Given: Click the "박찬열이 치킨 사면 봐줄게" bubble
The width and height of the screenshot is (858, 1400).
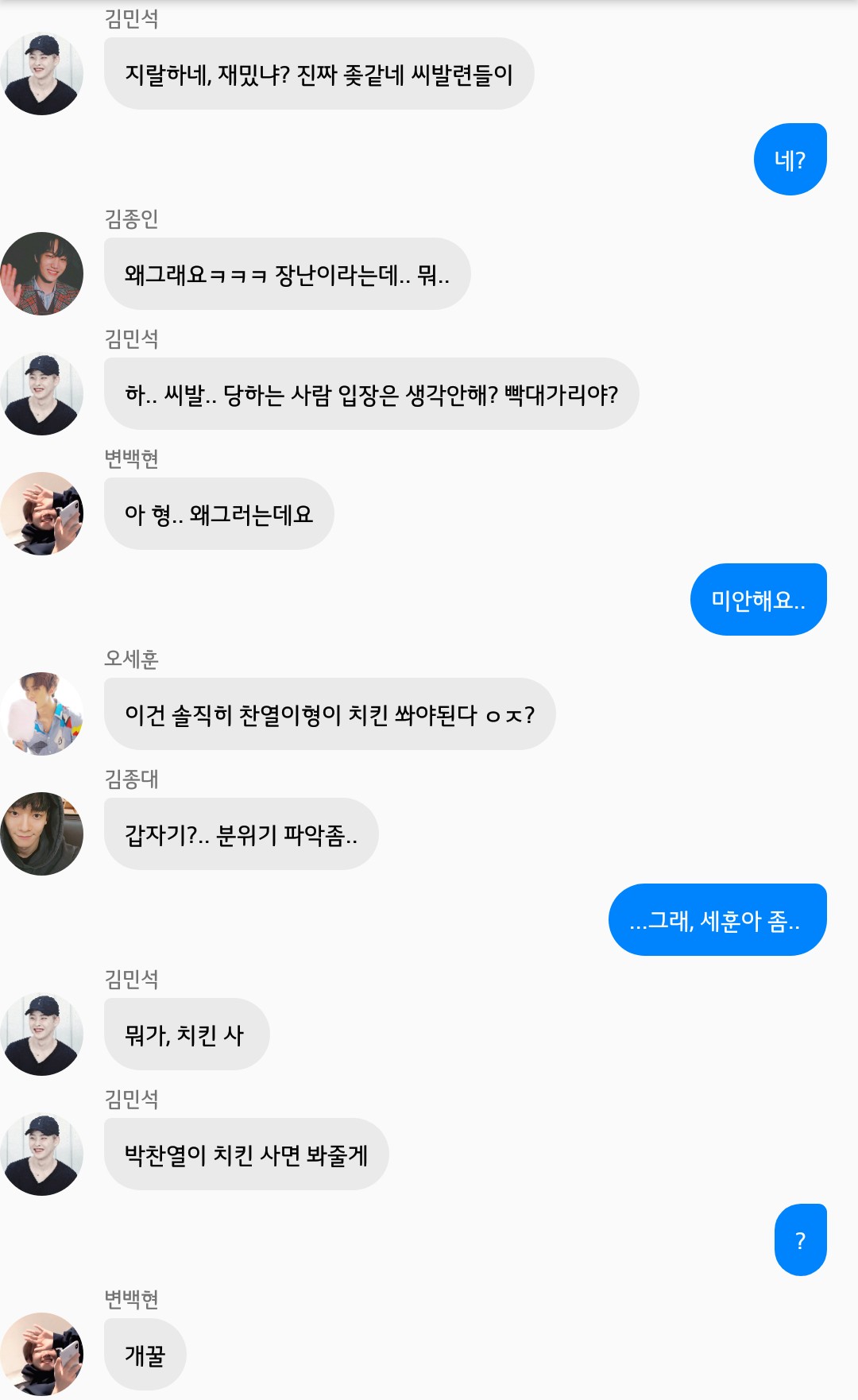Looking at the screenshot, I should [x=245, y=1154].
